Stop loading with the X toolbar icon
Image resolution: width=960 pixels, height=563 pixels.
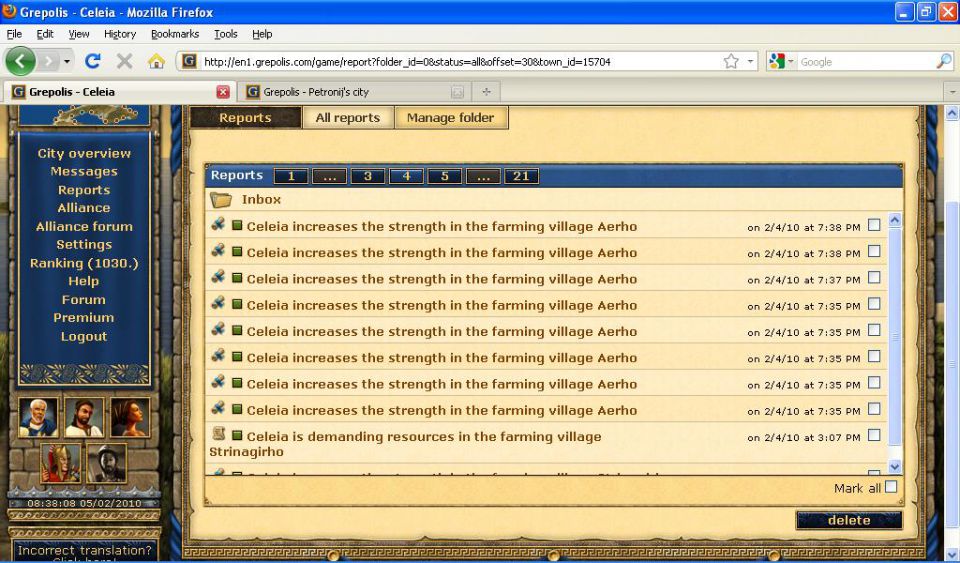[124, 61]
